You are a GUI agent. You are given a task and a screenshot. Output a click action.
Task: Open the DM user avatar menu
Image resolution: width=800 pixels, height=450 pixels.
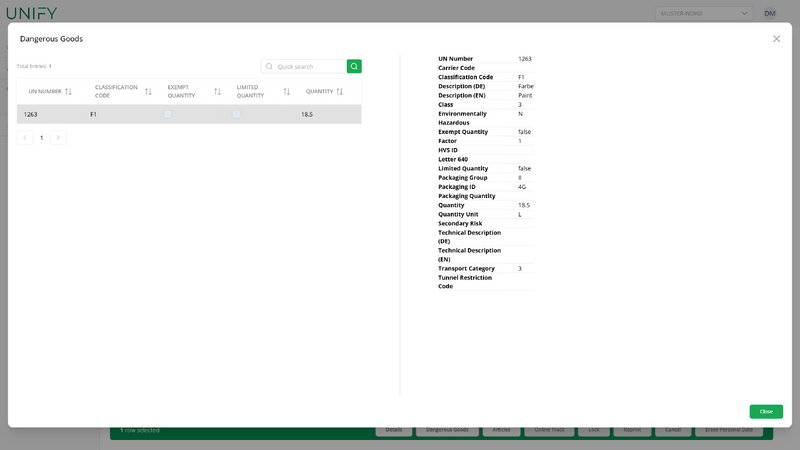coord(769,13)
